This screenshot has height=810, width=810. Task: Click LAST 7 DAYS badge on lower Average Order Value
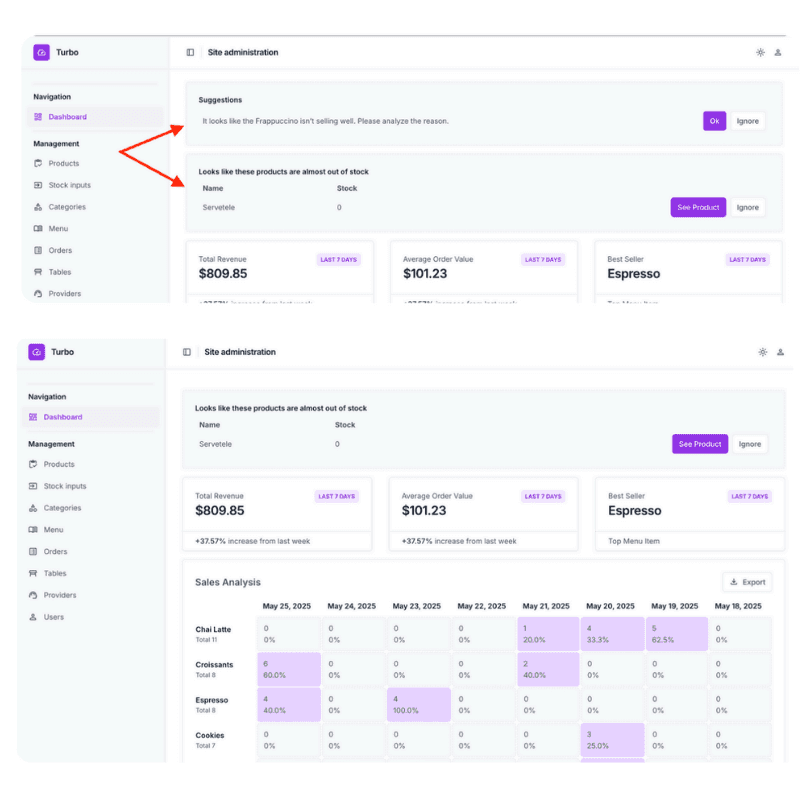point(543,496)
